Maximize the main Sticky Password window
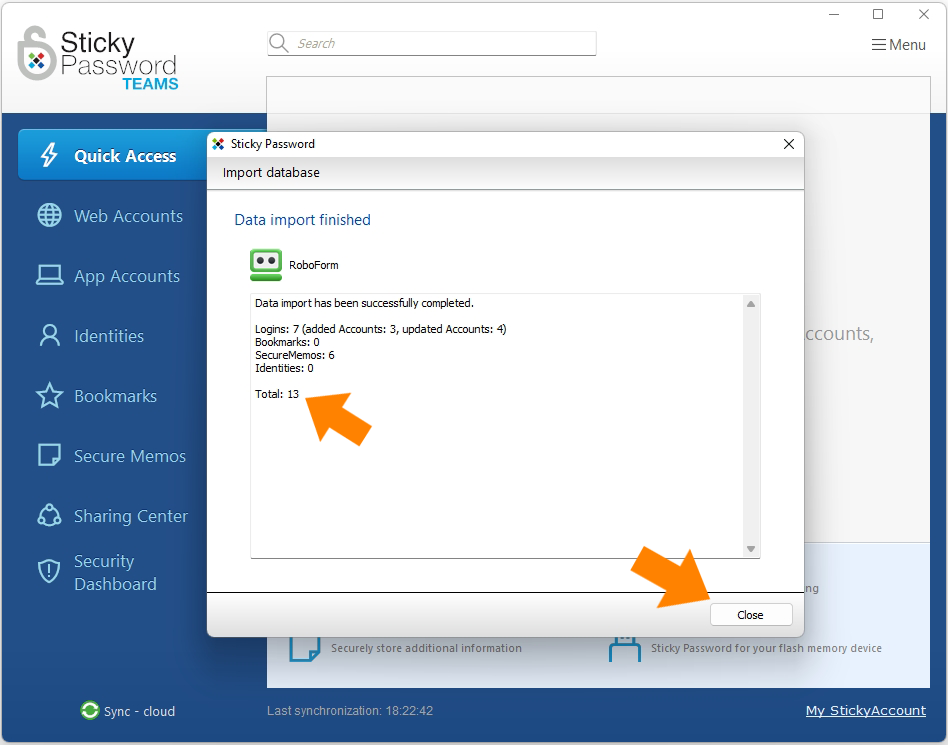The height and width of the screenshot is (745, 948). (878, 14)
